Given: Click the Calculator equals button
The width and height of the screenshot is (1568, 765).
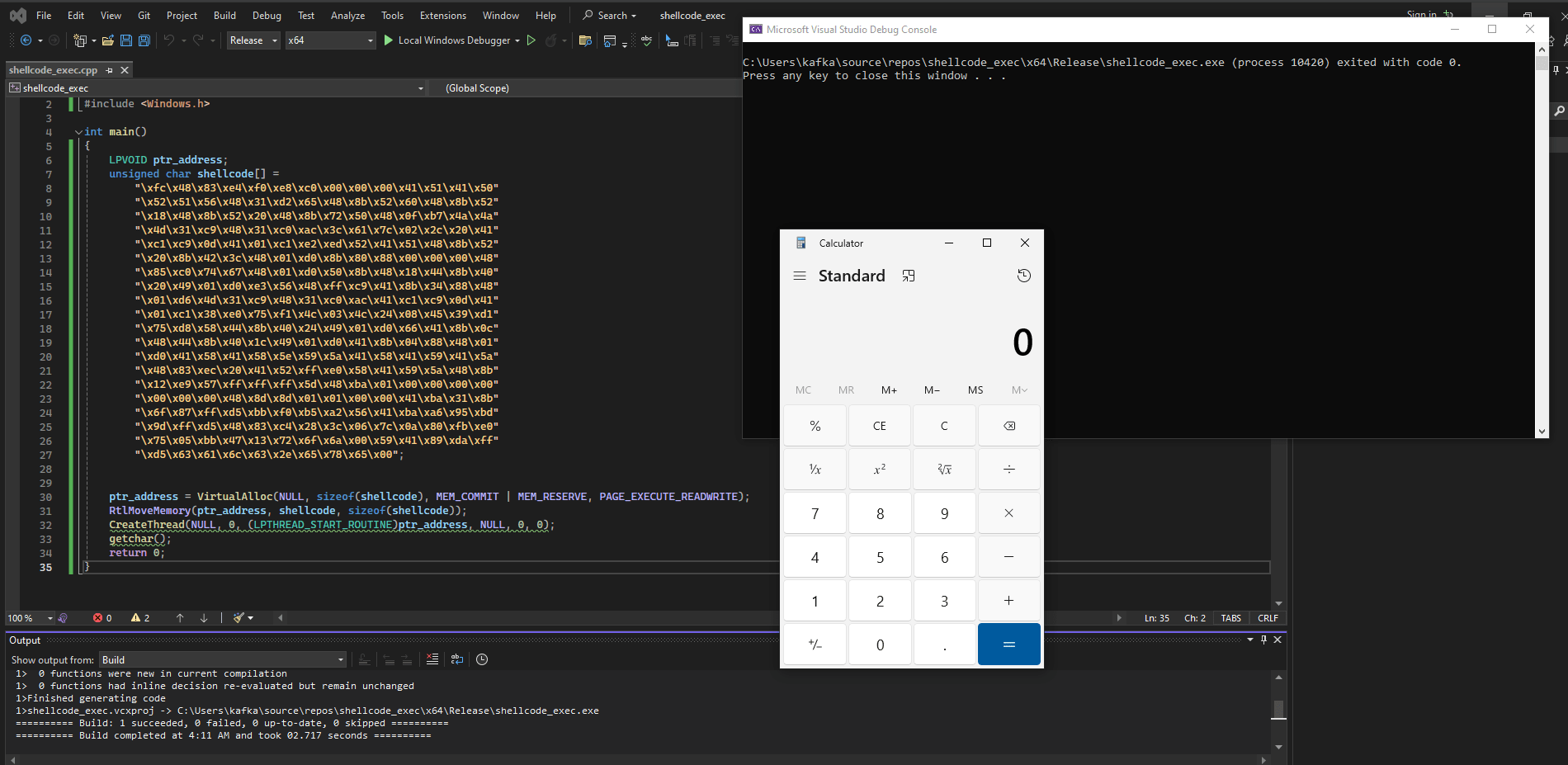Looking at the screenshot, I should coord(1009,645).
